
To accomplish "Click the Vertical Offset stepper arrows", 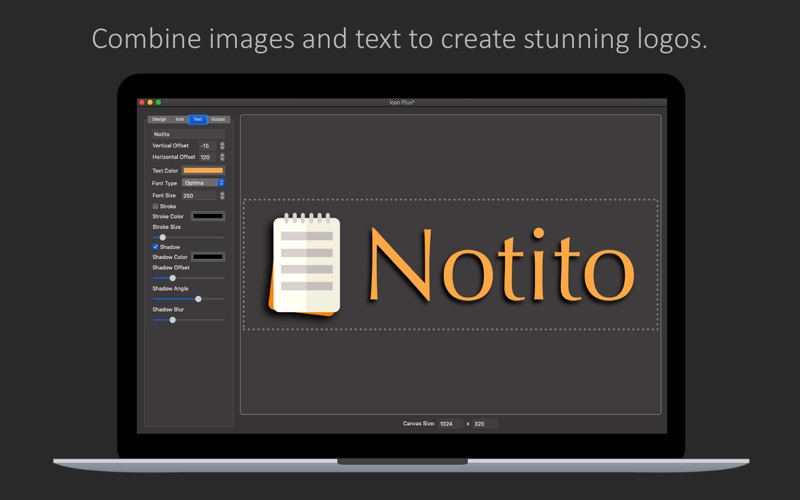I will pyautogui.click(x=222, y=145).
